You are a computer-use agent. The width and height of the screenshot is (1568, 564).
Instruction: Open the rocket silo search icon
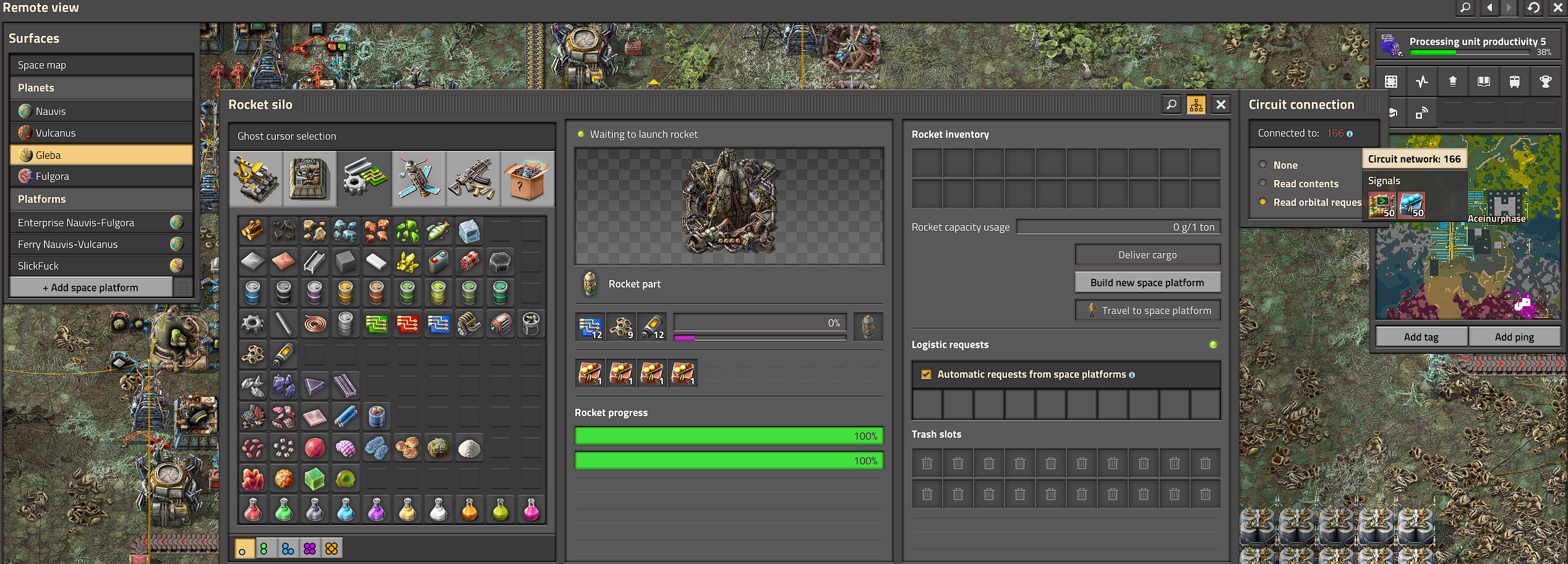(1172, 105)
